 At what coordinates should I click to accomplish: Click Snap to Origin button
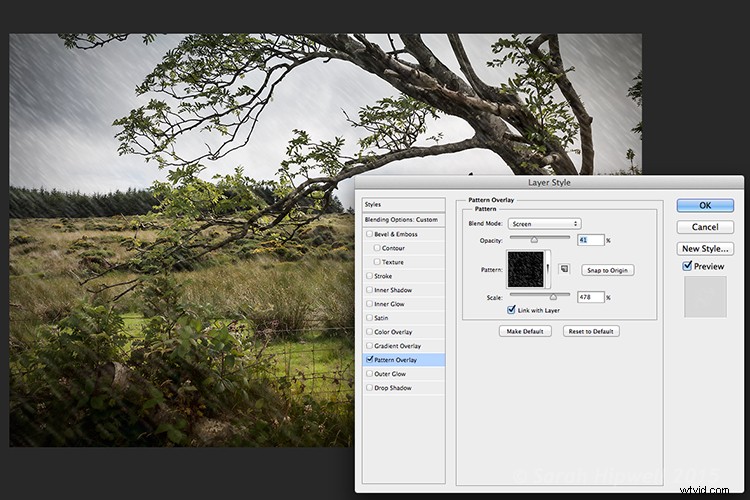coord(607,270)
